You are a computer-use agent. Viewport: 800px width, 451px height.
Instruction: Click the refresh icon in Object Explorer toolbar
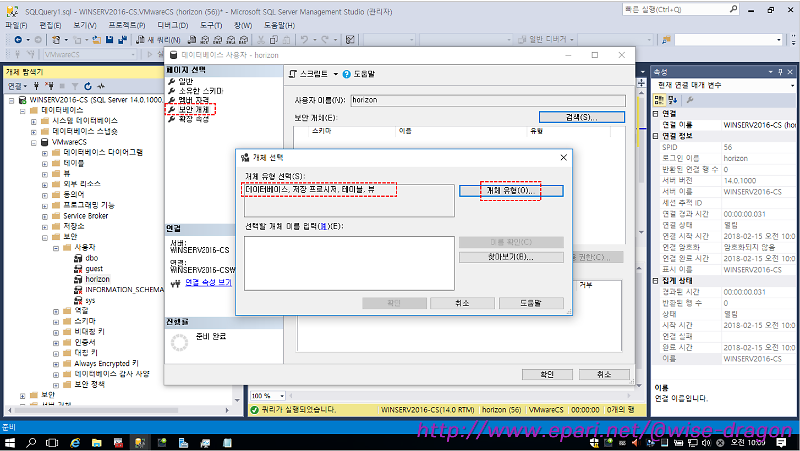click(x=88, y=86)
